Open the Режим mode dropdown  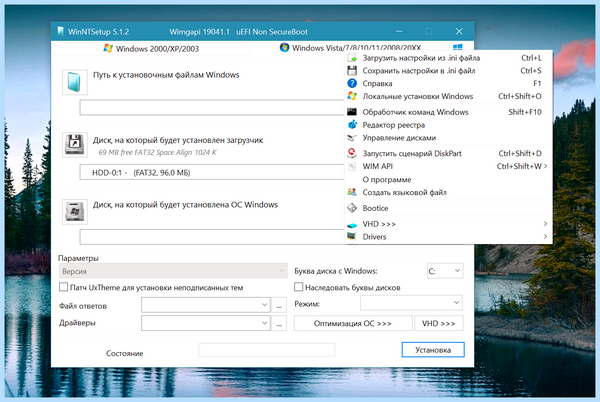(x=411, y=303)
